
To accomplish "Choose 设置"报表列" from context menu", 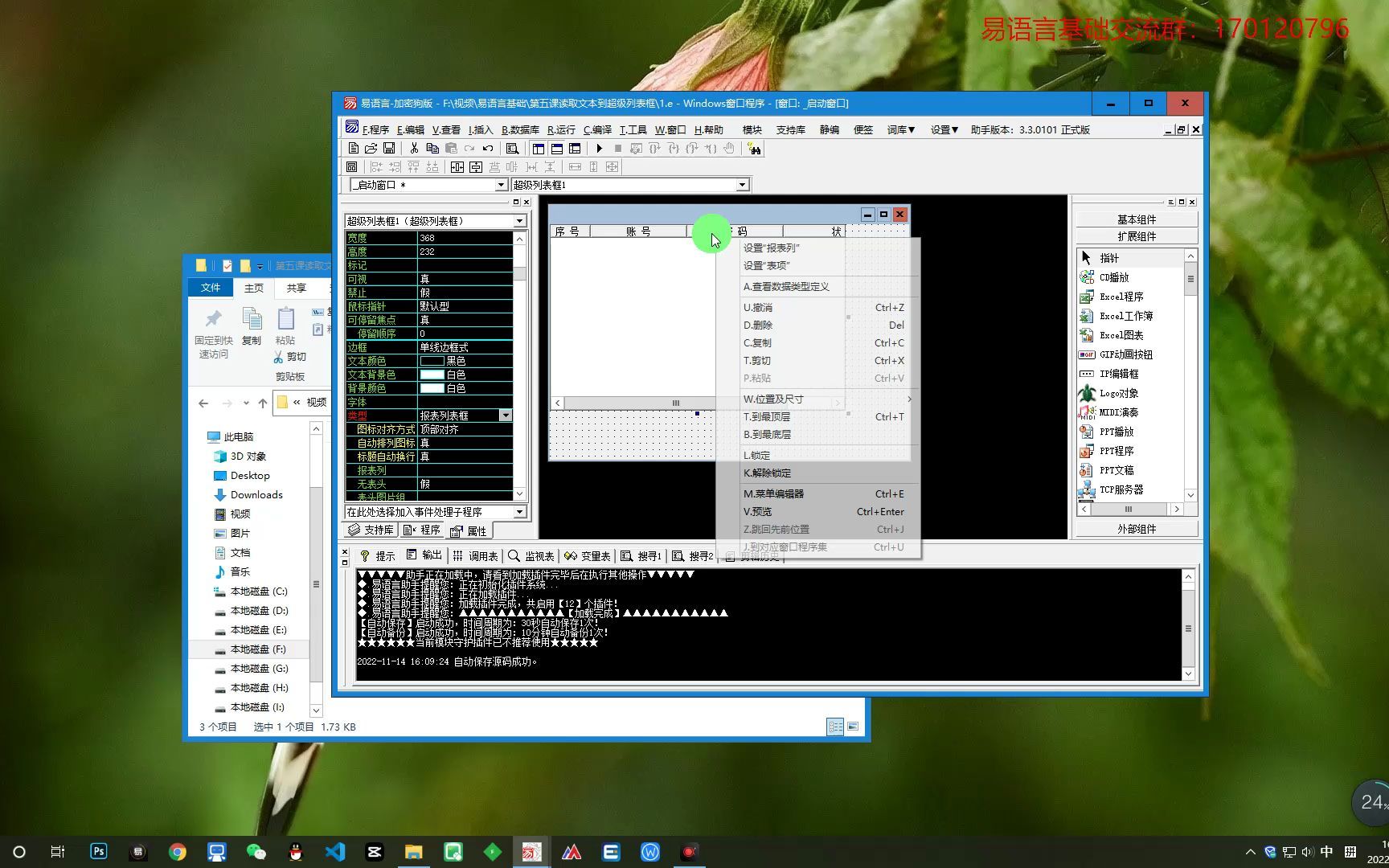I will point(771,248).
